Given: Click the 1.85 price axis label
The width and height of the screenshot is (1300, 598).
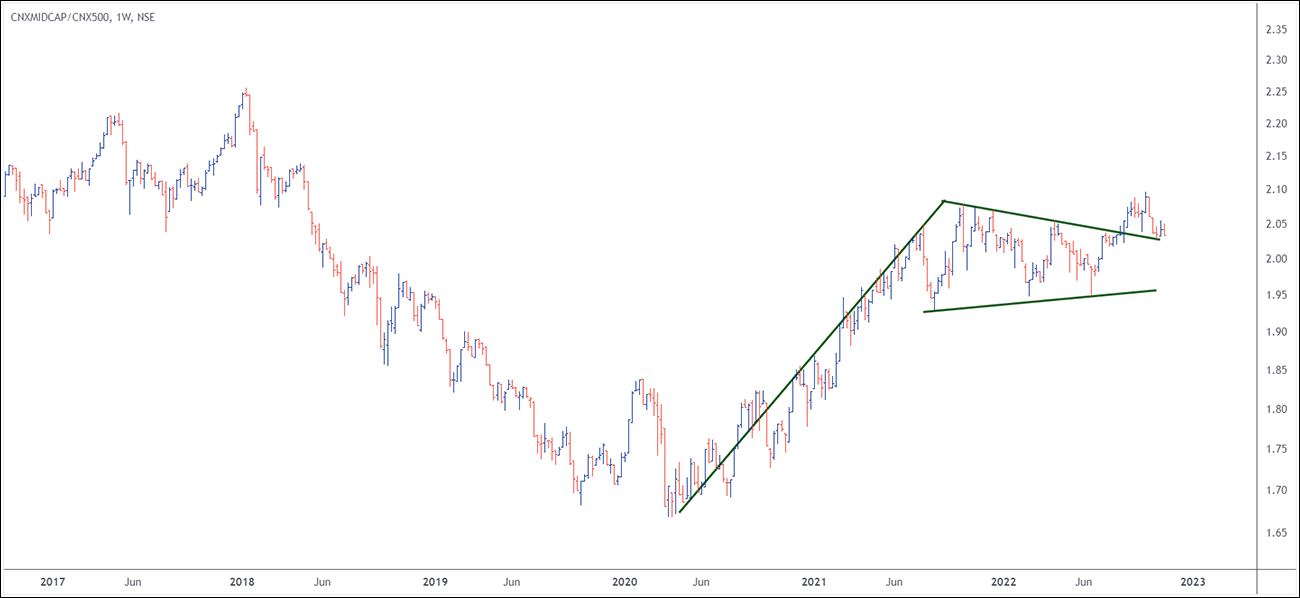Looking at the screenshot, I should pyautogui.click(x=1275, y=372).
